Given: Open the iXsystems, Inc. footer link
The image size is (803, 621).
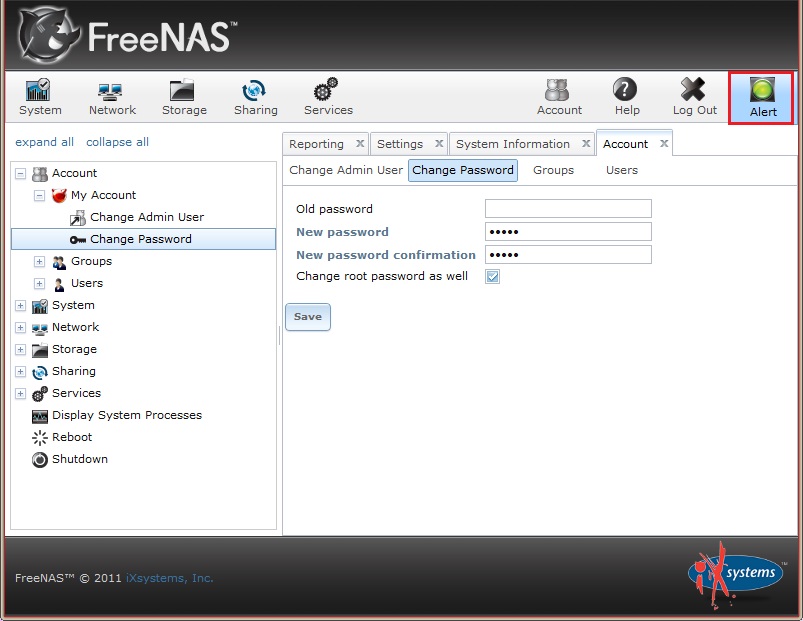Looking at the screenshot, I should (170, 578).
